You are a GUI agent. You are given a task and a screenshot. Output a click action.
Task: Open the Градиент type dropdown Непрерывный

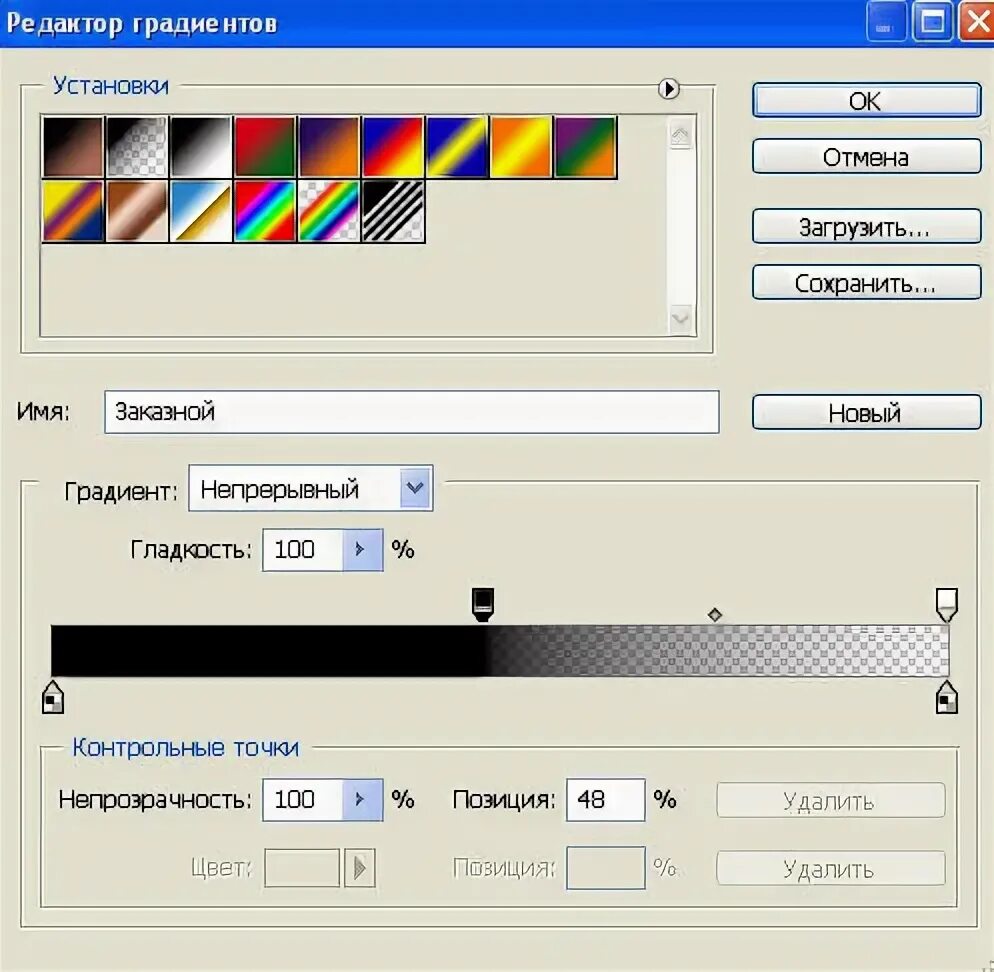point(311,488)
